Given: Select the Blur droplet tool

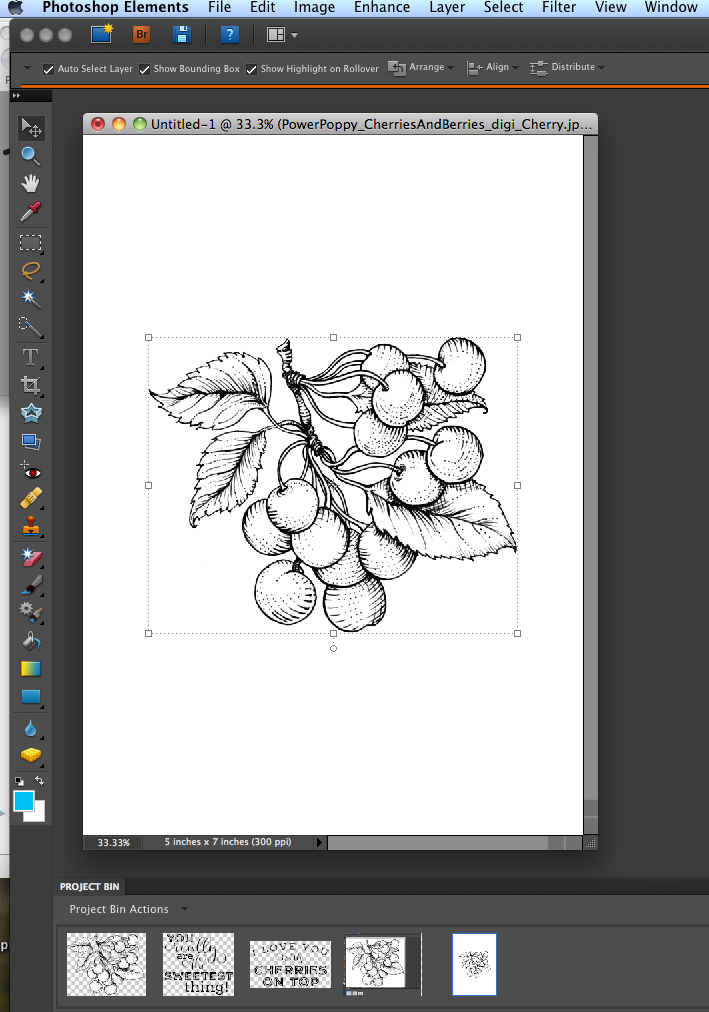Looking at the screenshot, I should [30, 728].
